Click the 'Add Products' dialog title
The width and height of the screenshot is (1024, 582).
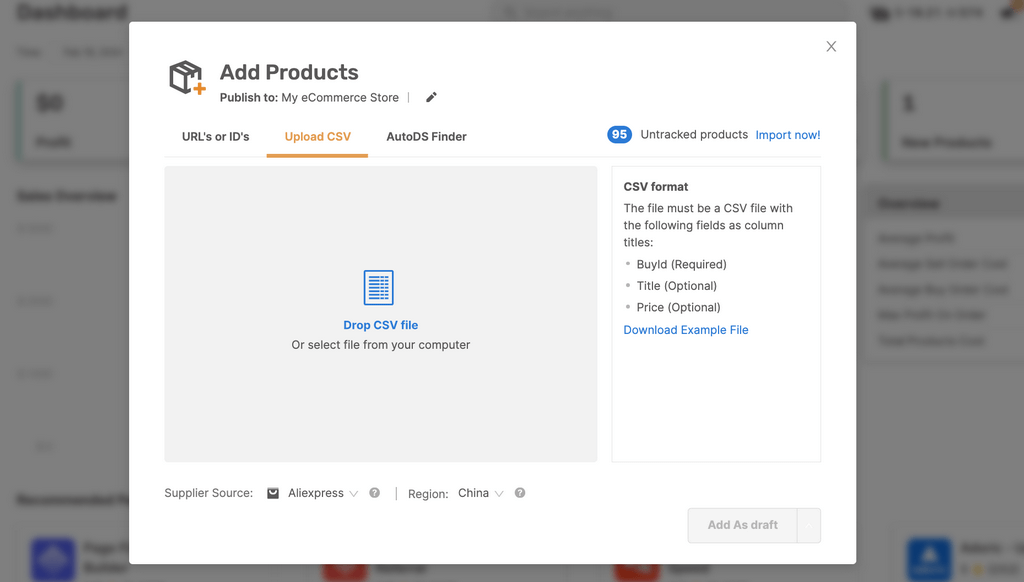(x=289, y=72)
